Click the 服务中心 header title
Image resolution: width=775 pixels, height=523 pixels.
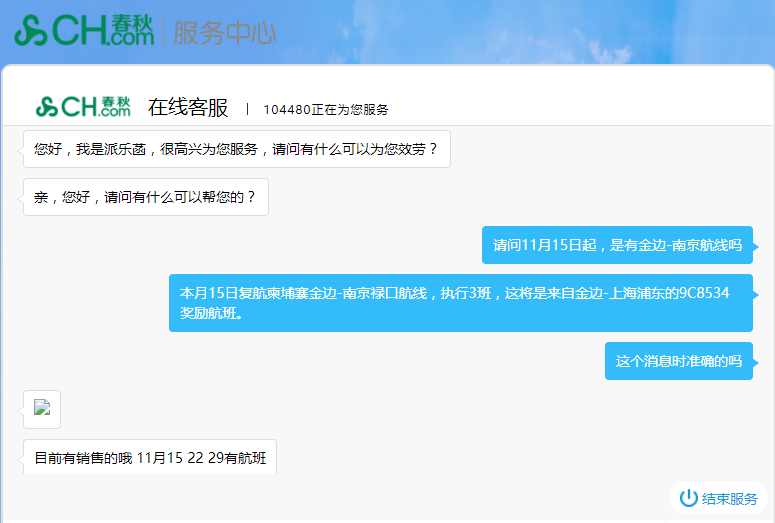224,33
